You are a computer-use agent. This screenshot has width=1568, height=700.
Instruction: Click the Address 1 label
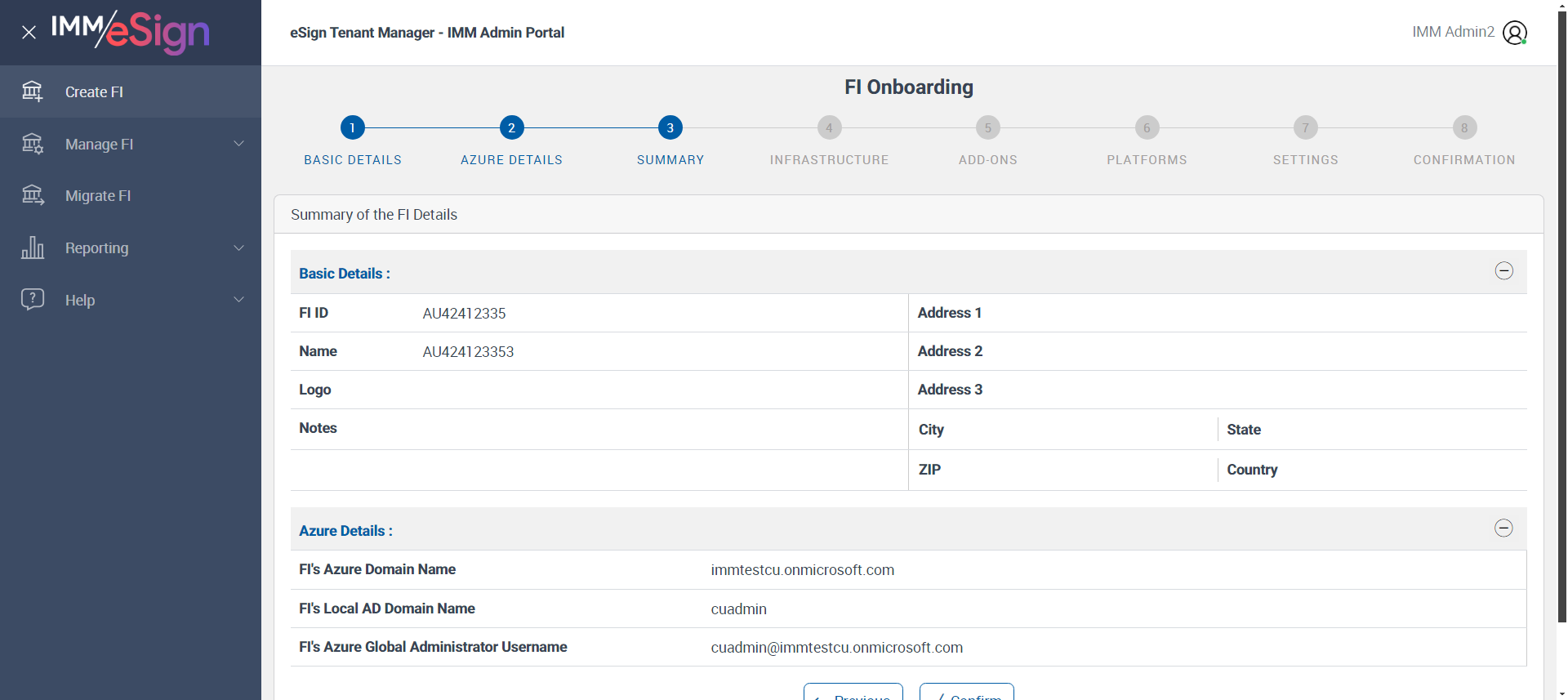click(950, 313)
